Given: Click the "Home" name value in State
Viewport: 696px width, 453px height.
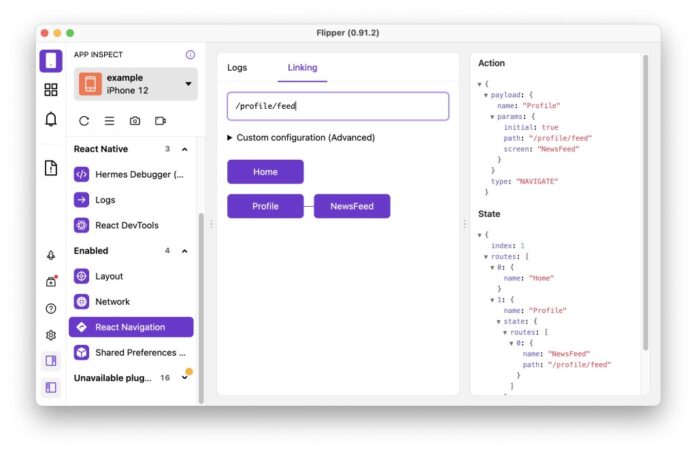Looking at the screenshot, I should (541, 278).
